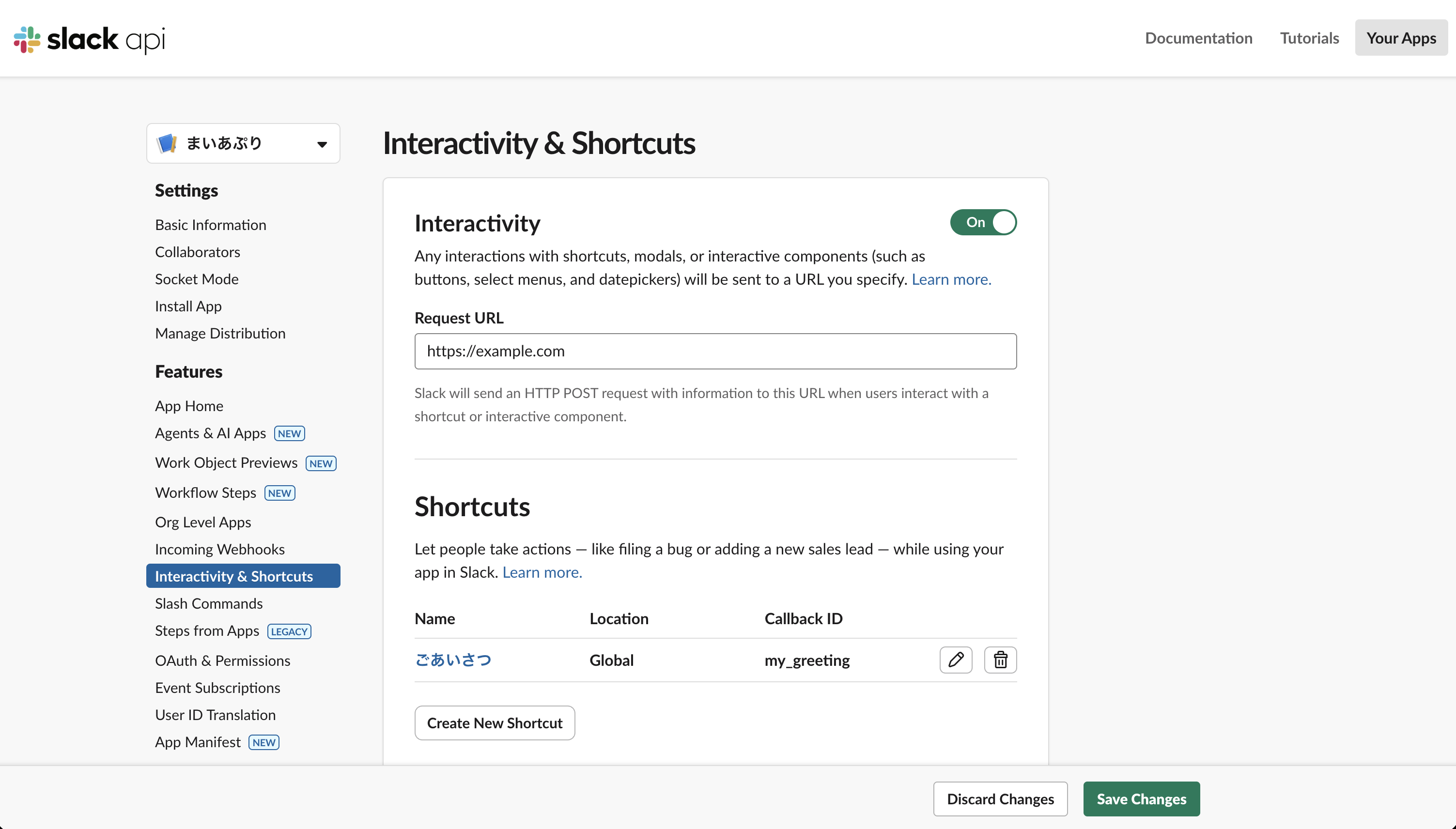Image resolution: width=1456 pixels, height=829 pixels.
Task: Click Discard Changes
Action: point(1001,799)
